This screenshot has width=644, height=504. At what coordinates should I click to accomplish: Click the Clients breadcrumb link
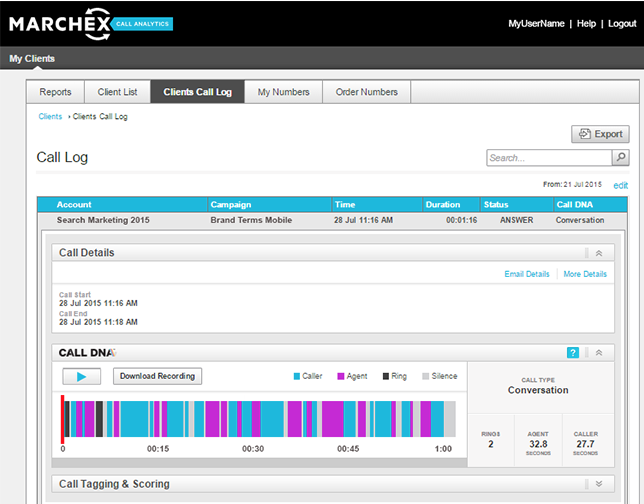[50, 116]
